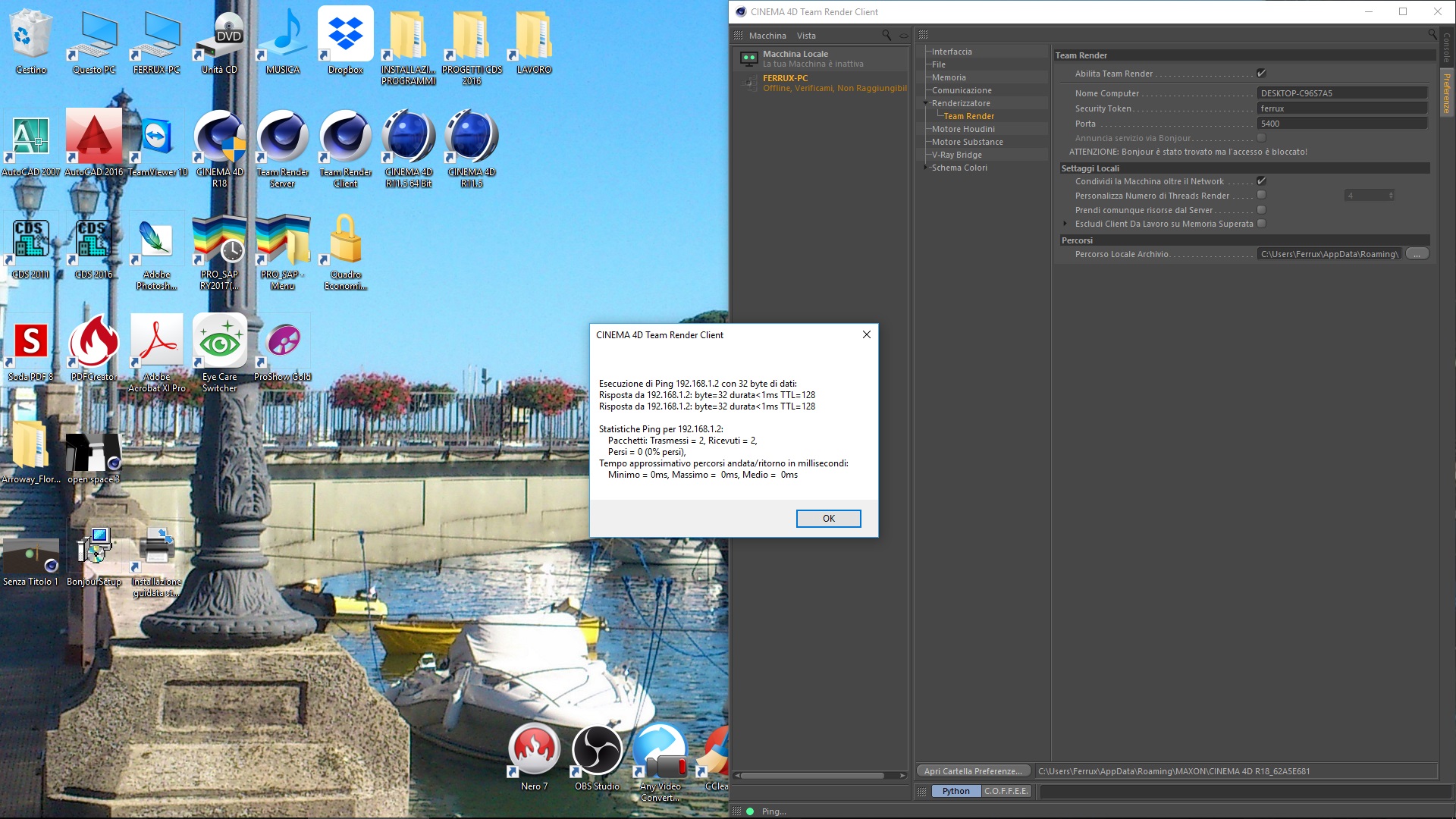Click the Macchina Locale computer icon
Viewport: 1456px width, 819px height.
(748, 58)
